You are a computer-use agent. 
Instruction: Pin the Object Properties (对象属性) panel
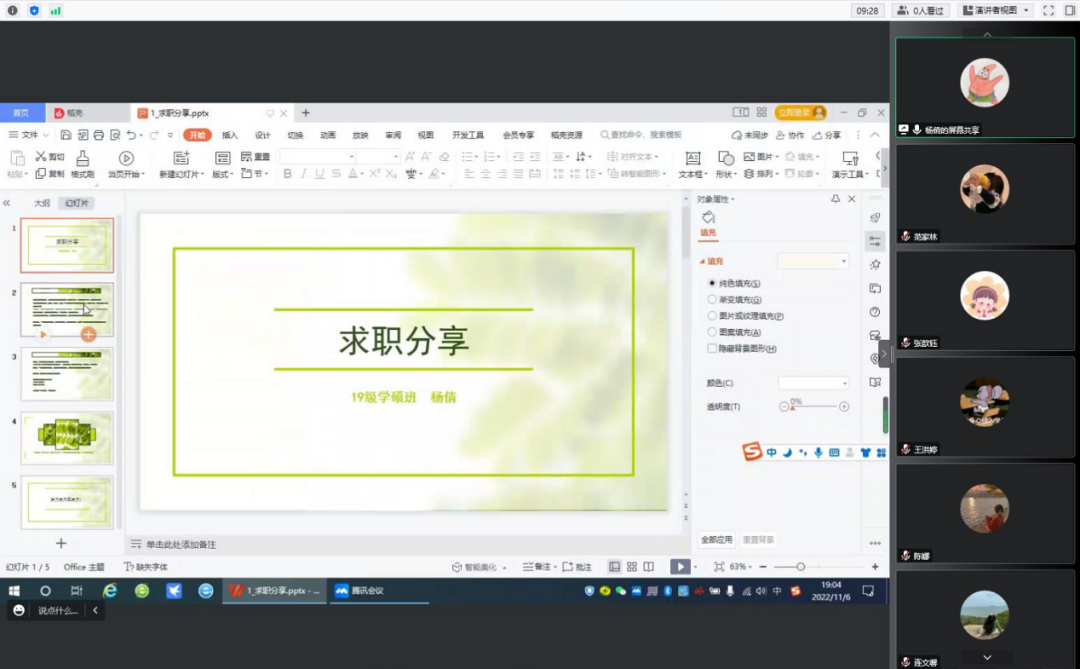pos(836,199)
